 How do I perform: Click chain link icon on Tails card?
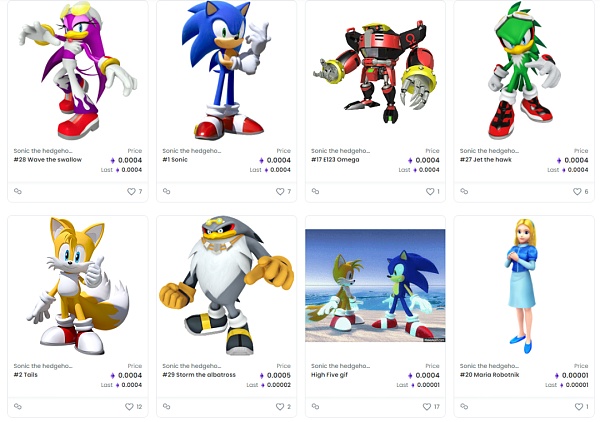(x=17, y=407)
